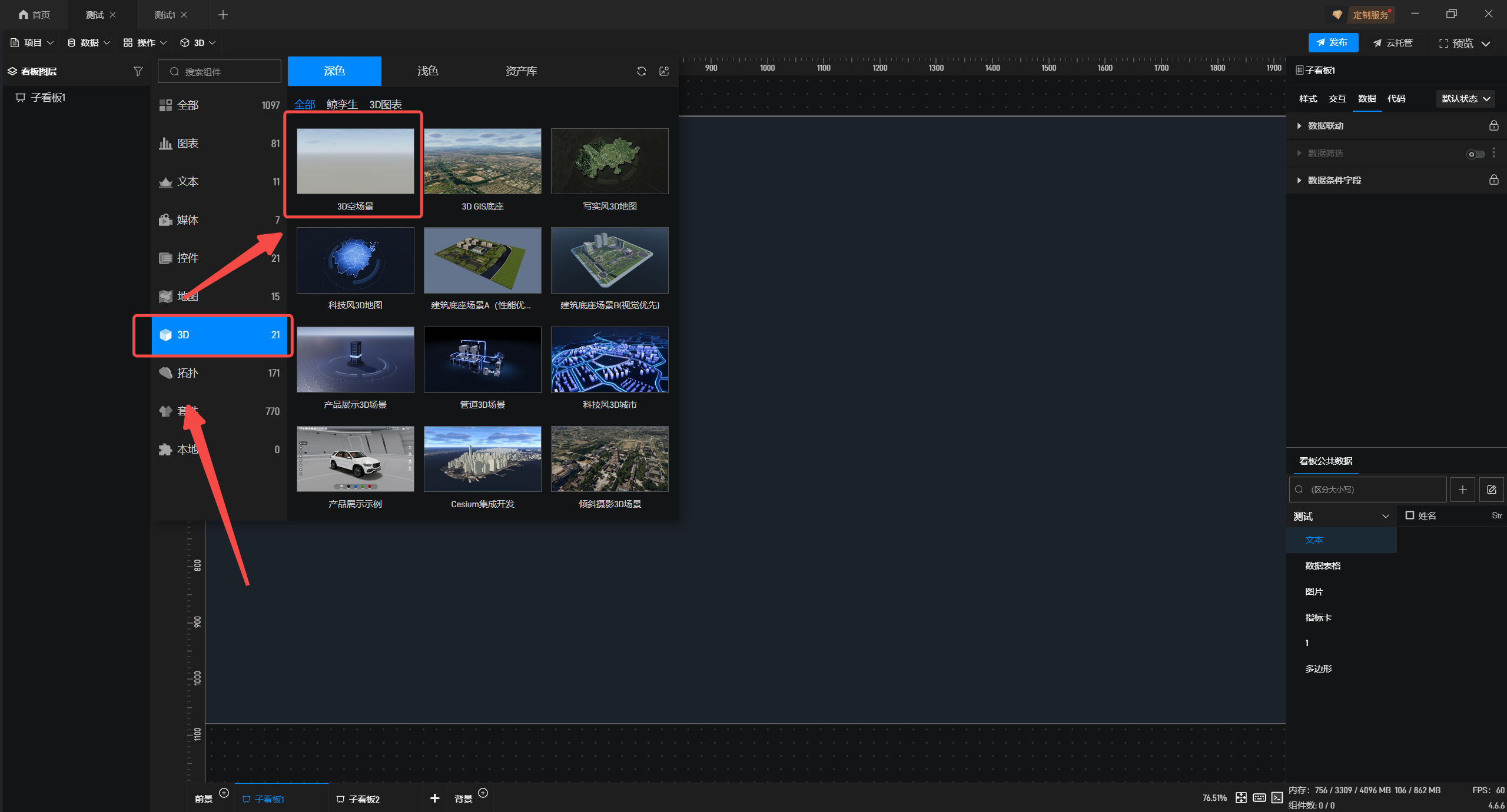
Task: Select the 科技风3D城市 thumbnail
Action: (x=609, y=360)
